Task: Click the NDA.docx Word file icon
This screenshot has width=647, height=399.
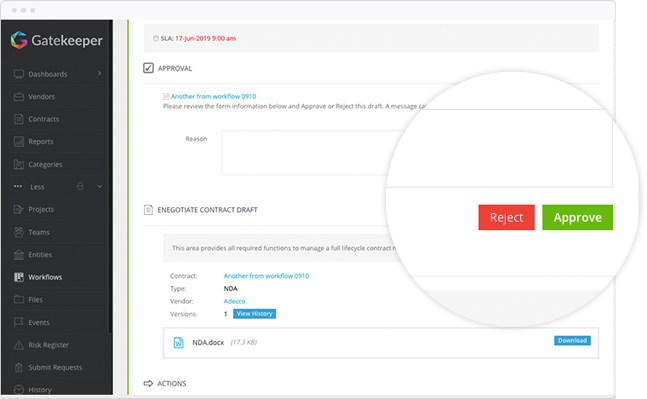Action: [178, 342]
